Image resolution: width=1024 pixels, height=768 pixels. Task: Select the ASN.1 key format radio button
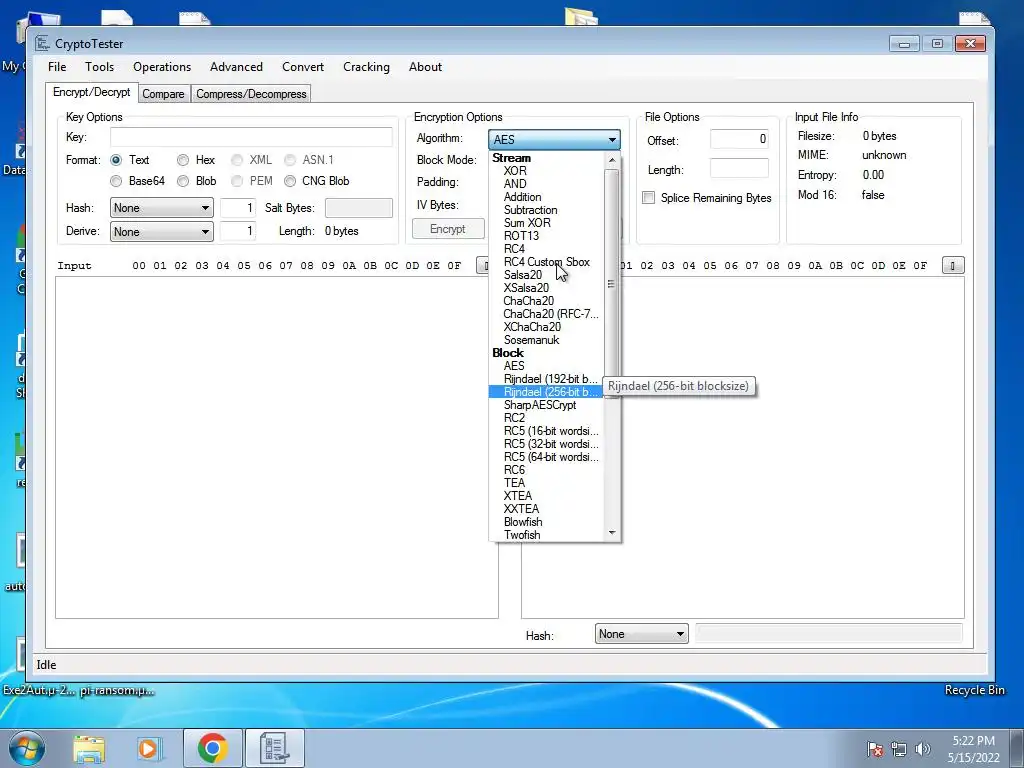[290, 160]
